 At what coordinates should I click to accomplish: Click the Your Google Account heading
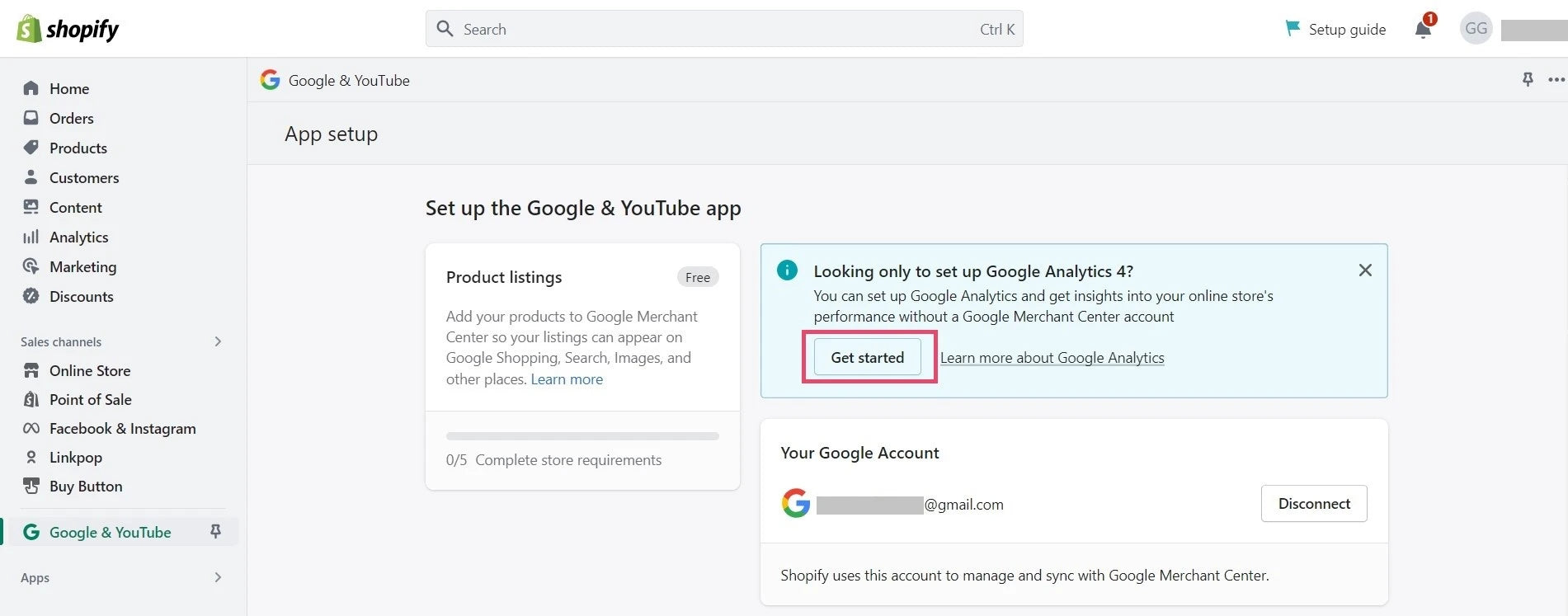(x=859, y=453)
